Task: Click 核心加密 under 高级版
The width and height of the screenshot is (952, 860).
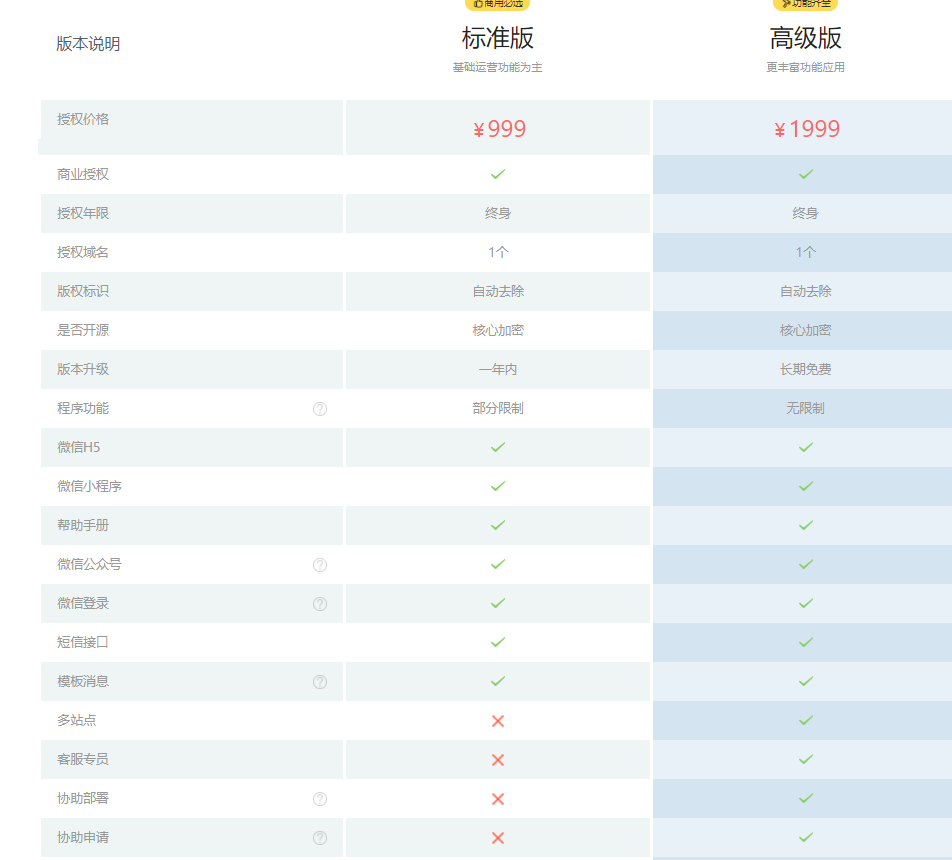Action: click(806, 330)
